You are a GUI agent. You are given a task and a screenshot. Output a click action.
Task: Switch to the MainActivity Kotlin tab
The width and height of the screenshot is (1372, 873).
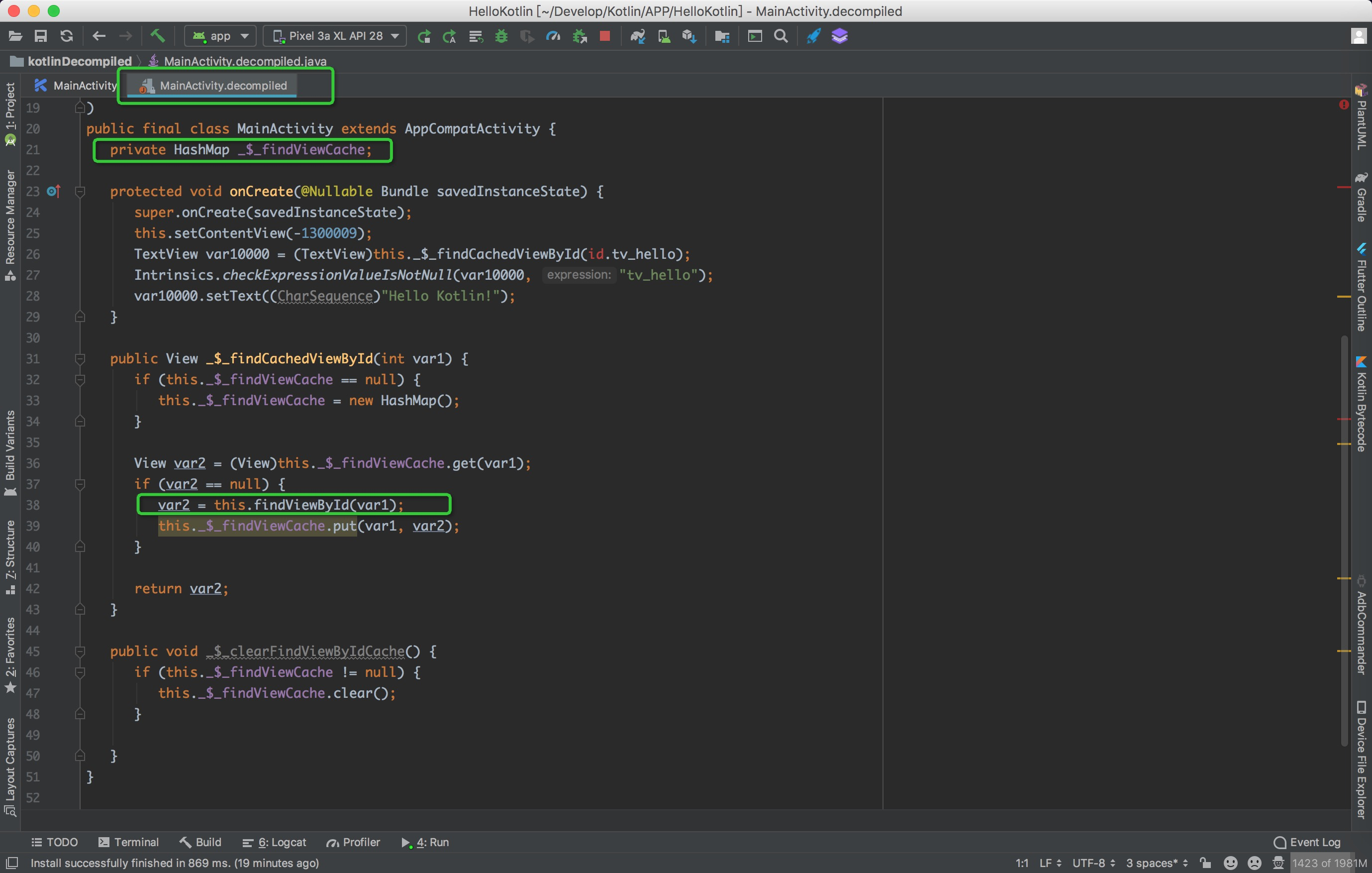75,86
